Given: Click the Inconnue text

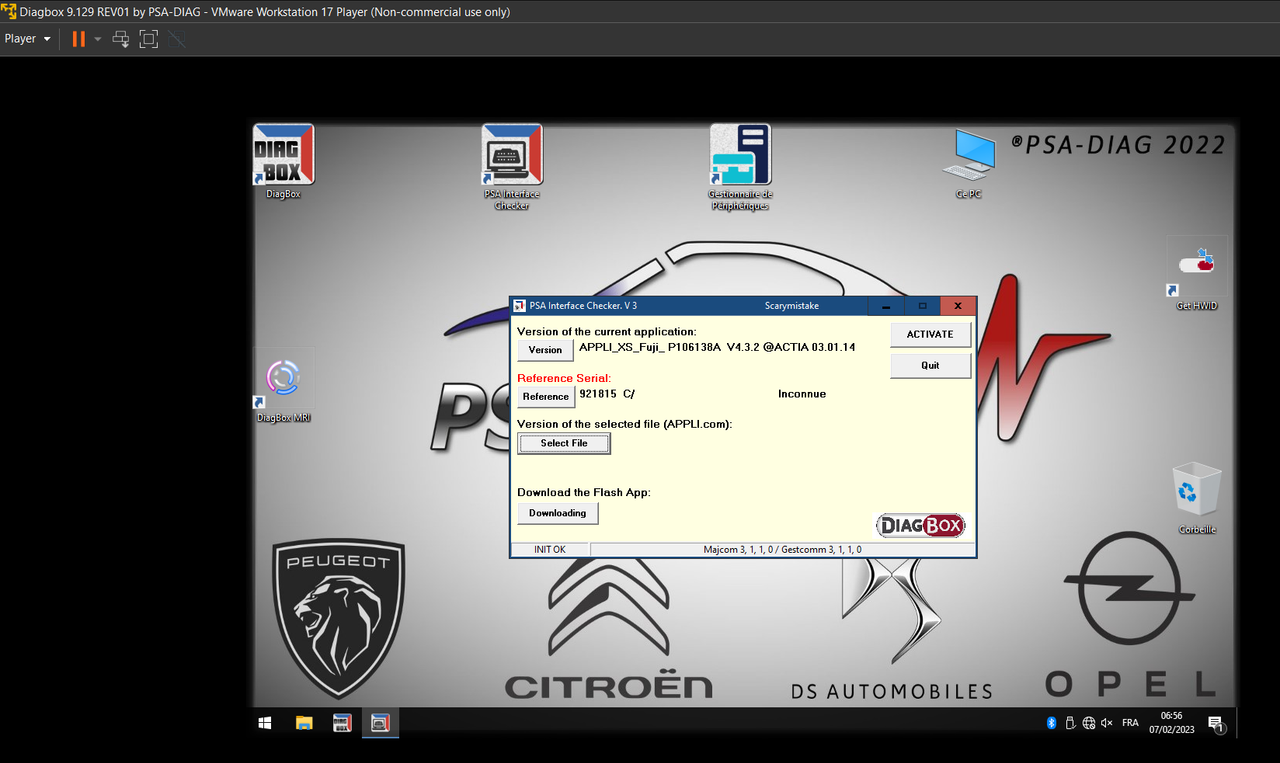Looking at the screenshot, I should pos(802,394).
